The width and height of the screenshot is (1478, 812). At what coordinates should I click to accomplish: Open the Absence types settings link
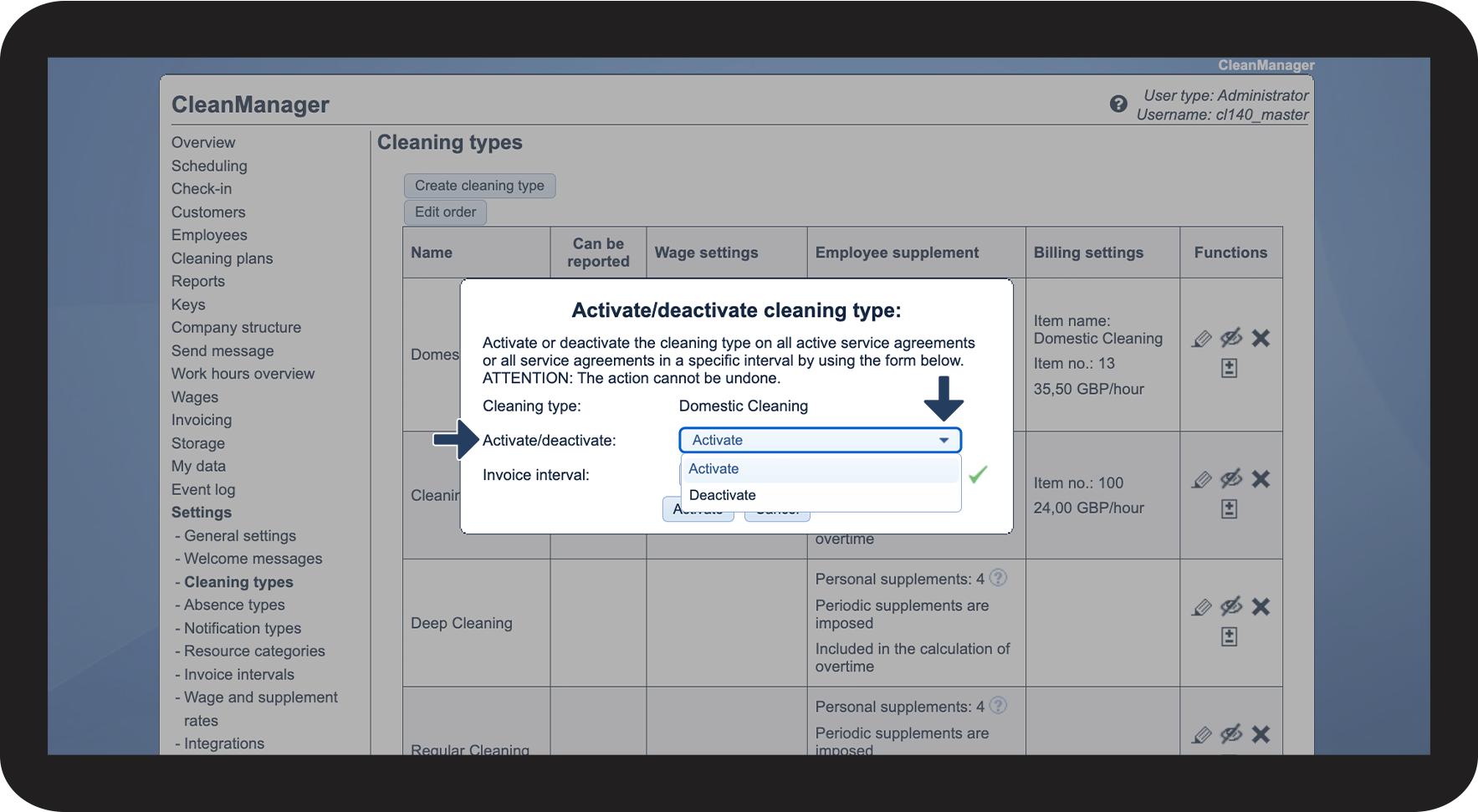coord(234,605)
